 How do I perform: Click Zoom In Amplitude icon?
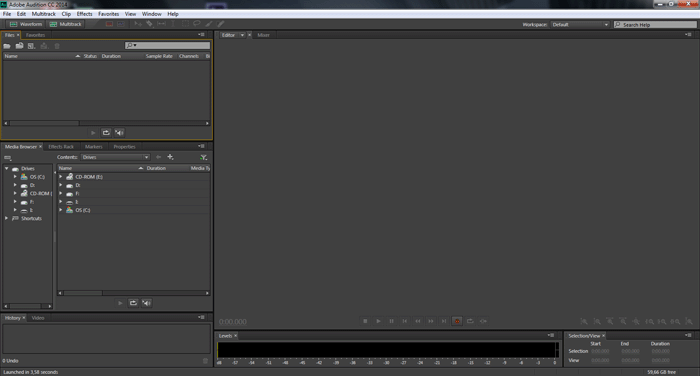coord(583,322)
